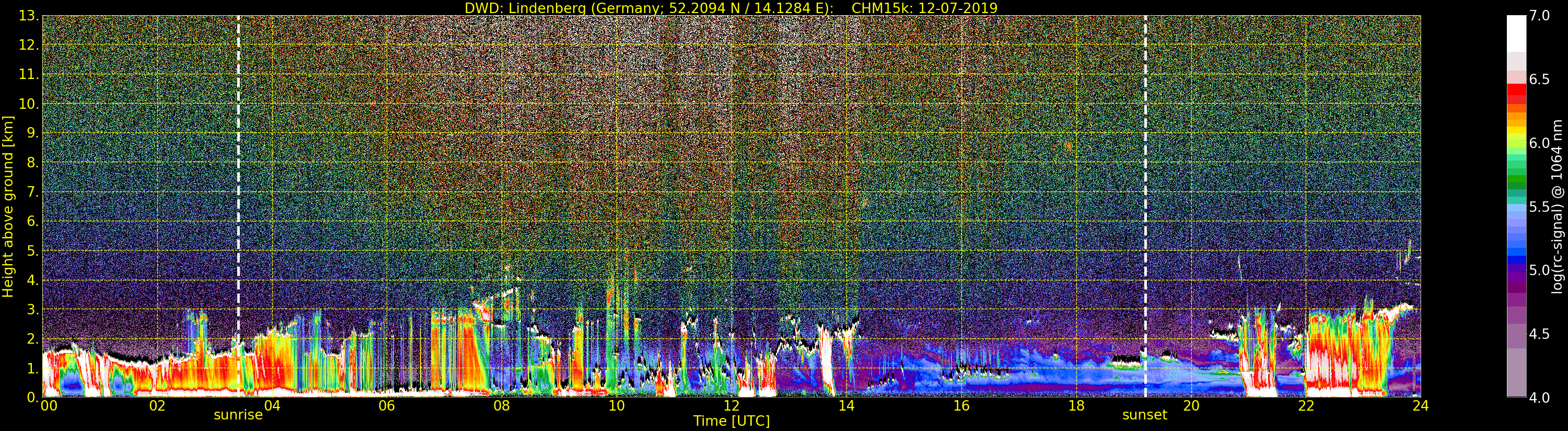Click the x-axis tick label '18'
The image size is (1568, 431).
pos(1076,406)
